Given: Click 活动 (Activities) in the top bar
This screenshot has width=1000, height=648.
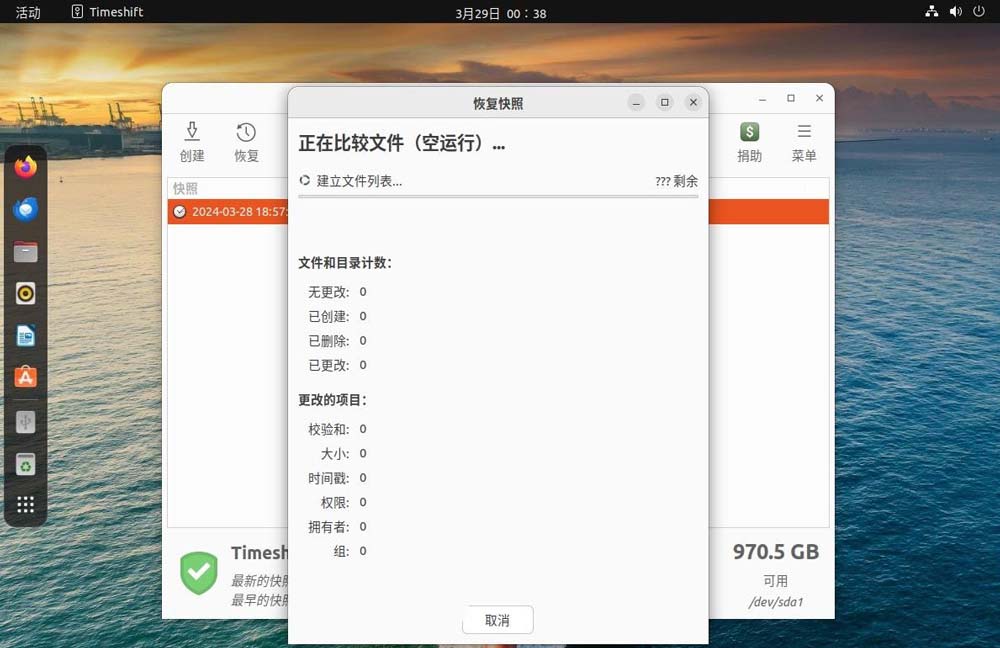Looking at the screenshot, I should [28, 12].
